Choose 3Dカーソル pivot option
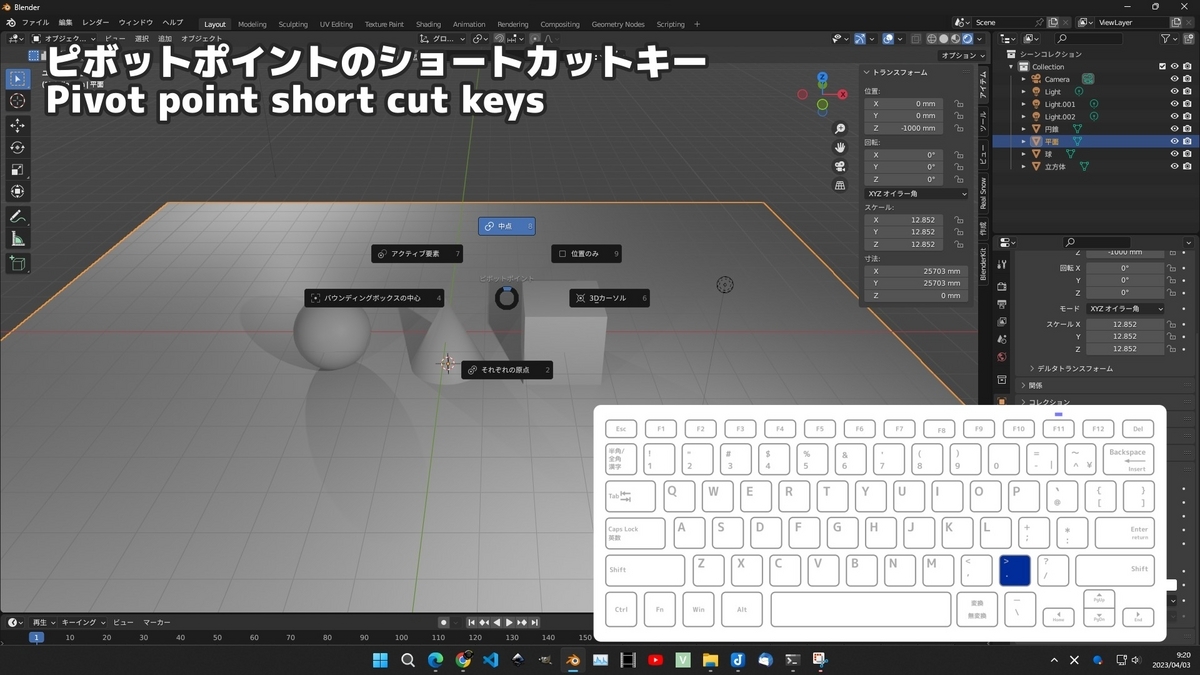This screenshot has height=675, width=1200. 609,298
